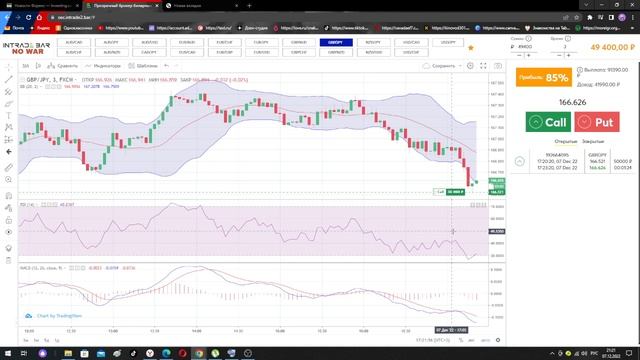This screenshot has width=640, height=360.
Task: Select the ruler measure tool
Action: point(9,167)
